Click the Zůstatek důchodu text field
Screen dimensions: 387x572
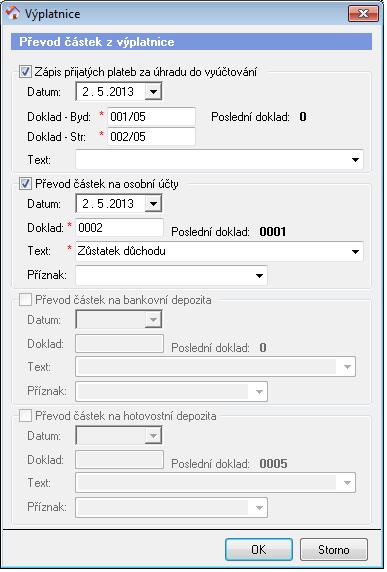(212, 251)
